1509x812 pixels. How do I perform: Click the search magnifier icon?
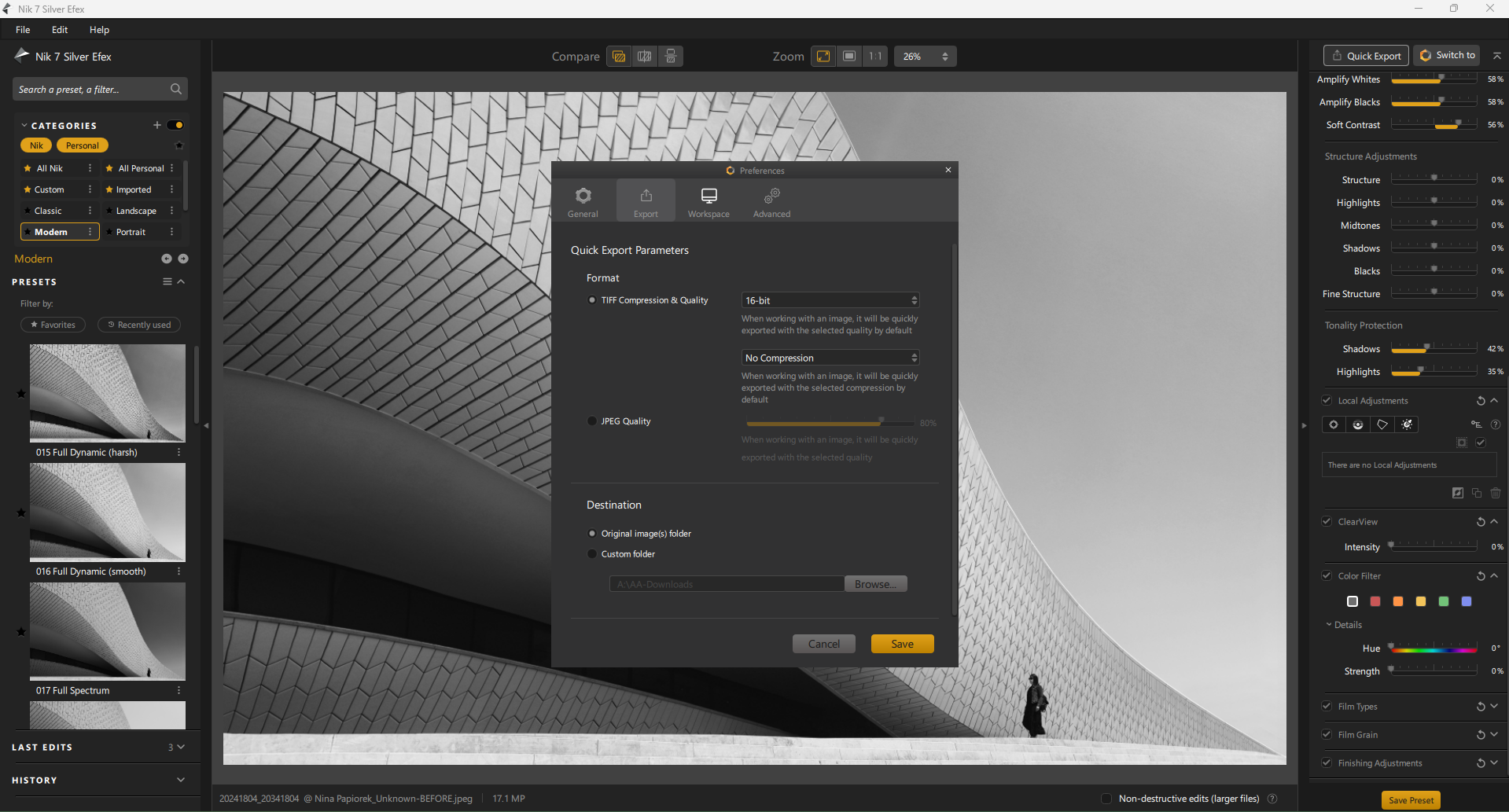point(176,90)
